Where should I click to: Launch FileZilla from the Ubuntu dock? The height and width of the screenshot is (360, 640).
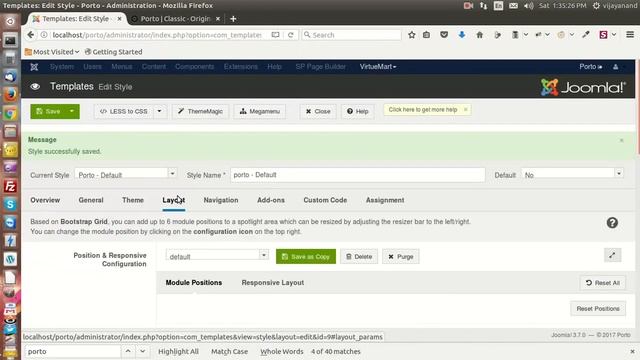click(x=10, y=187)
